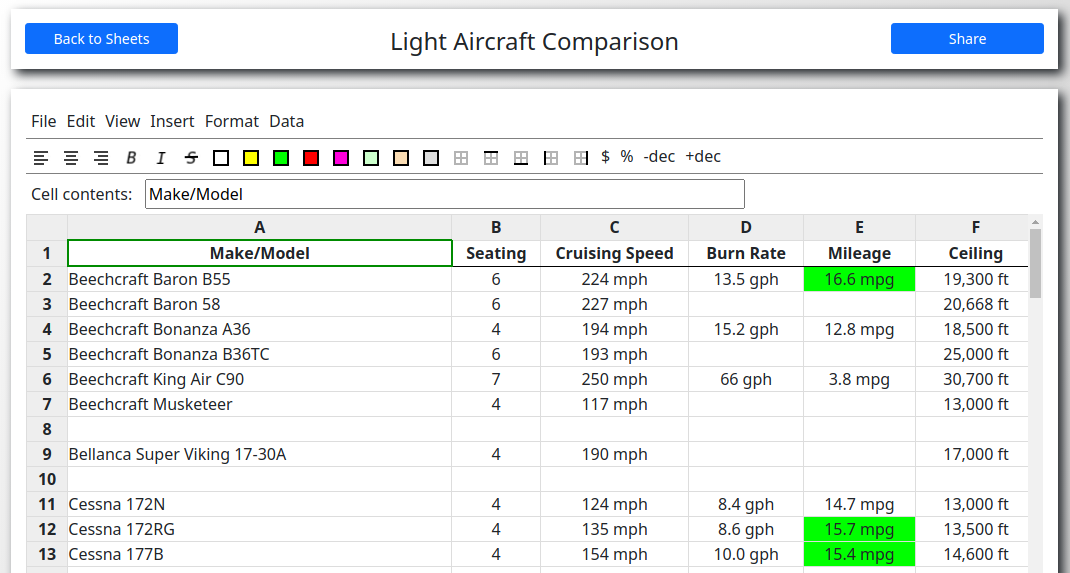Select the Bellanca Super Viking 17-30A cell
This screenshot has width=1070, height=573.
[259, 454]
